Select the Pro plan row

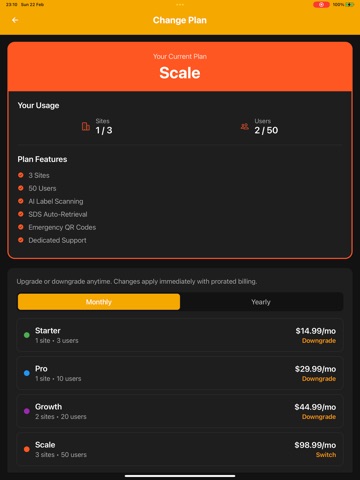[x=180, y=373]
